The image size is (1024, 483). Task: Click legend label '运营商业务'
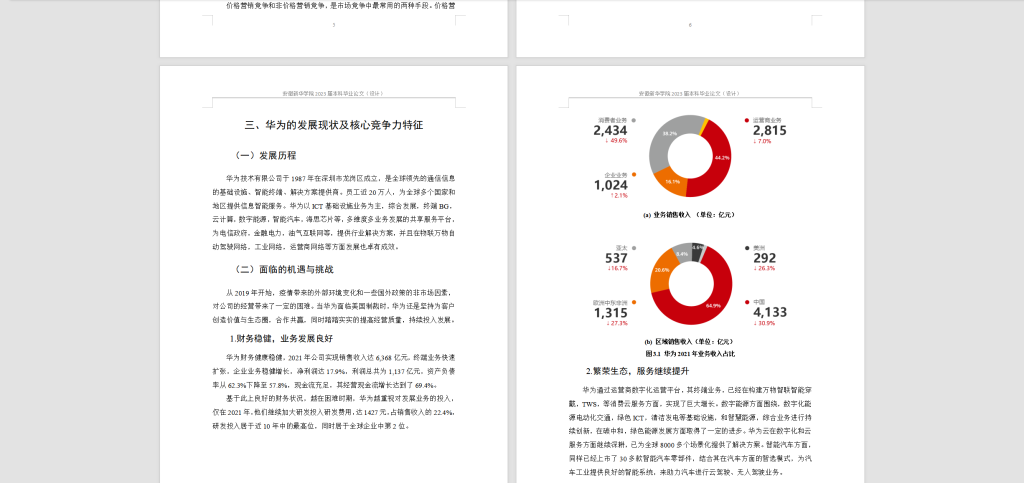coord(767,120)
